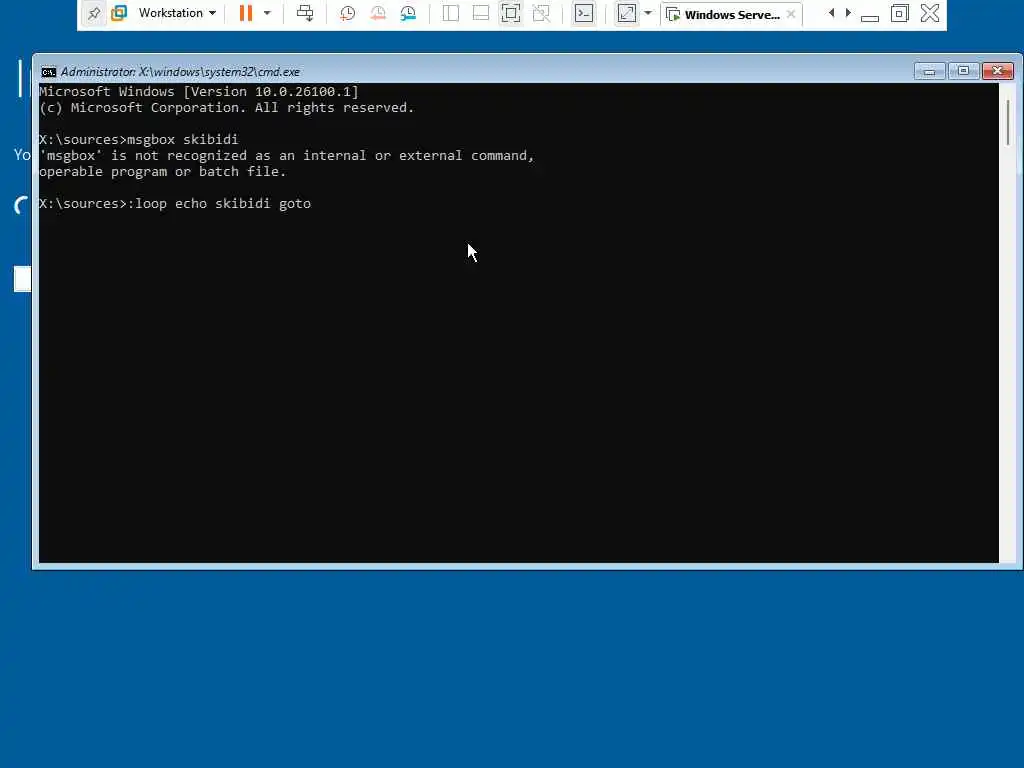Toggle the thumbnail bar view
The image size is (1024, 768).
[x=481, y=13]
